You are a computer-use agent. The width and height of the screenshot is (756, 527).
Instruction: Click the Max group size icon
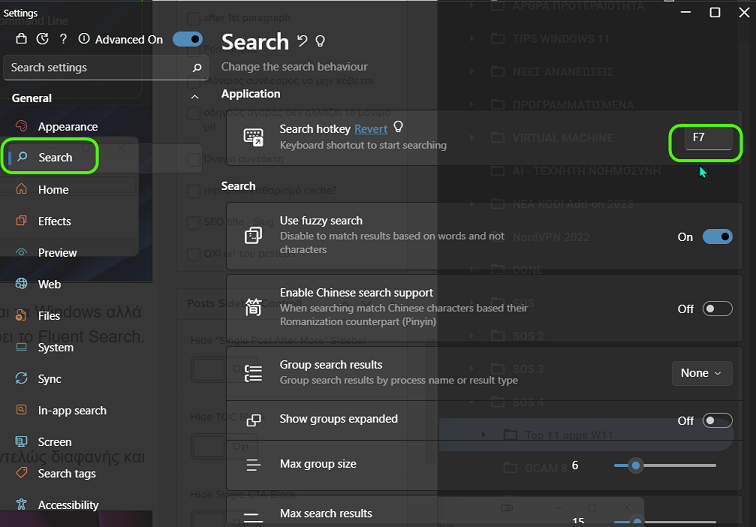point(253,465)
